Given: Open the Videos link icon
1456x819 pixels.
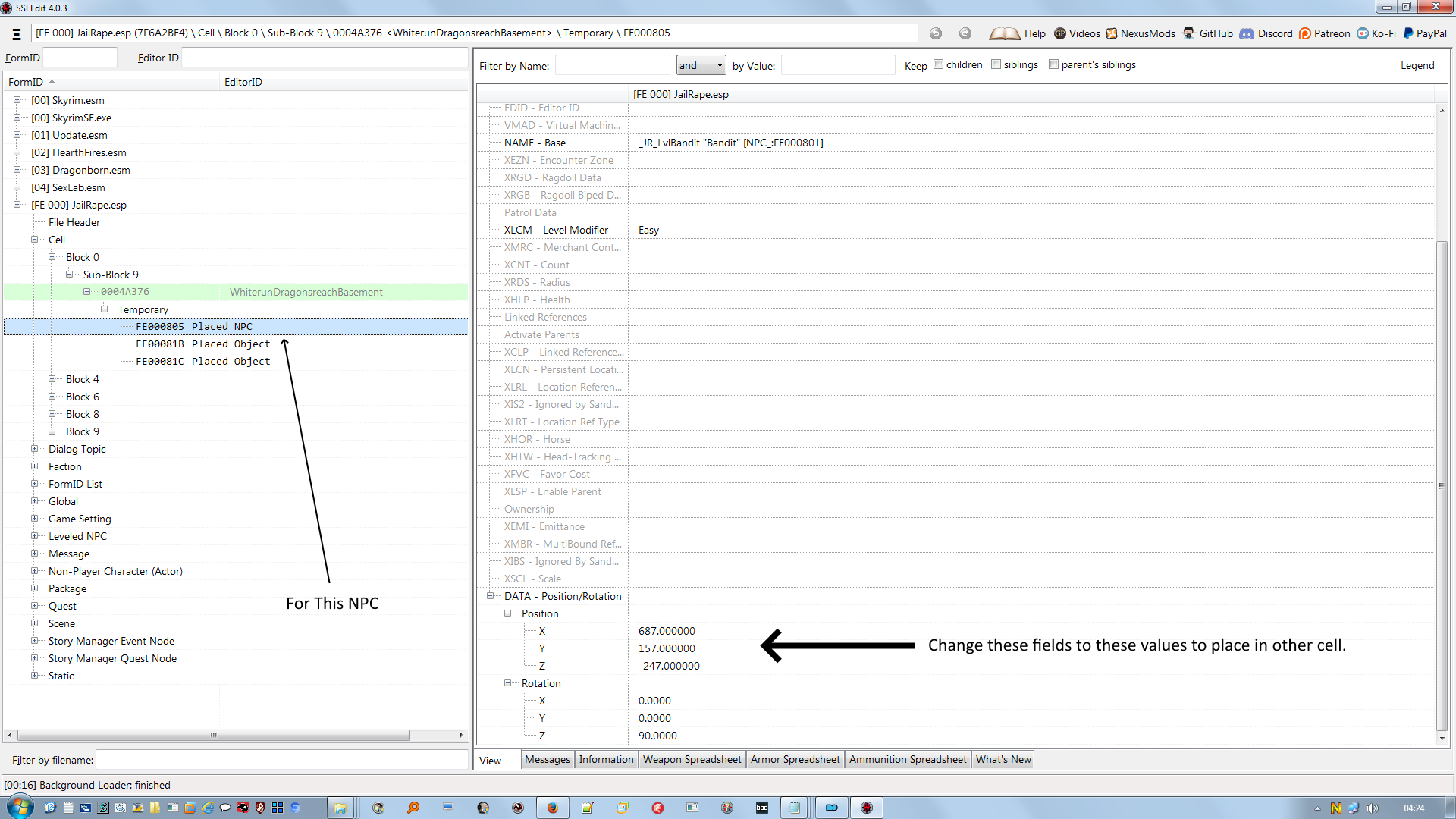Looking at the screenshot, I should [x=1060, y=33].
